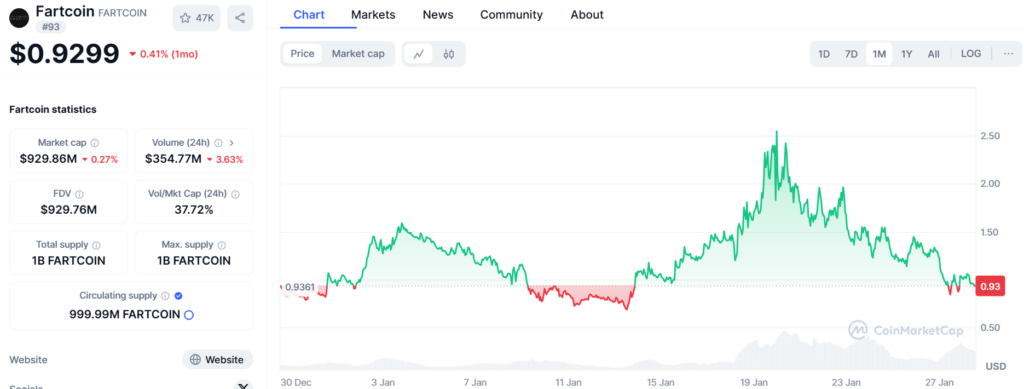
Task: Click the $0.9299 price heading
Action: click(64, 54)
